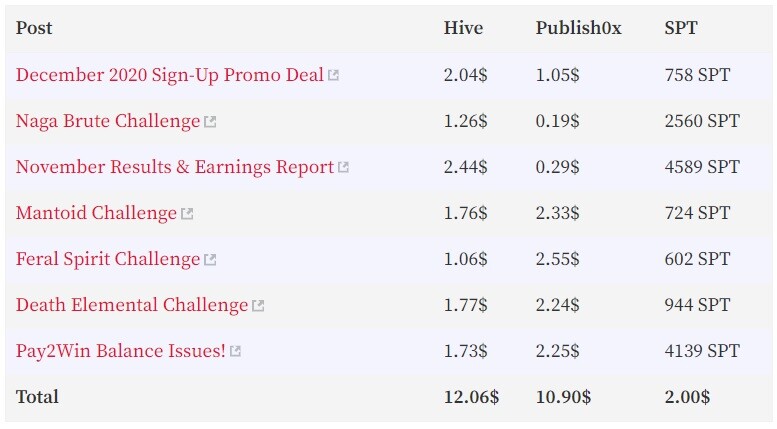The width and height of the screenshot is (777, 429).
Task: Click the SPT column header
Action: 680,28
